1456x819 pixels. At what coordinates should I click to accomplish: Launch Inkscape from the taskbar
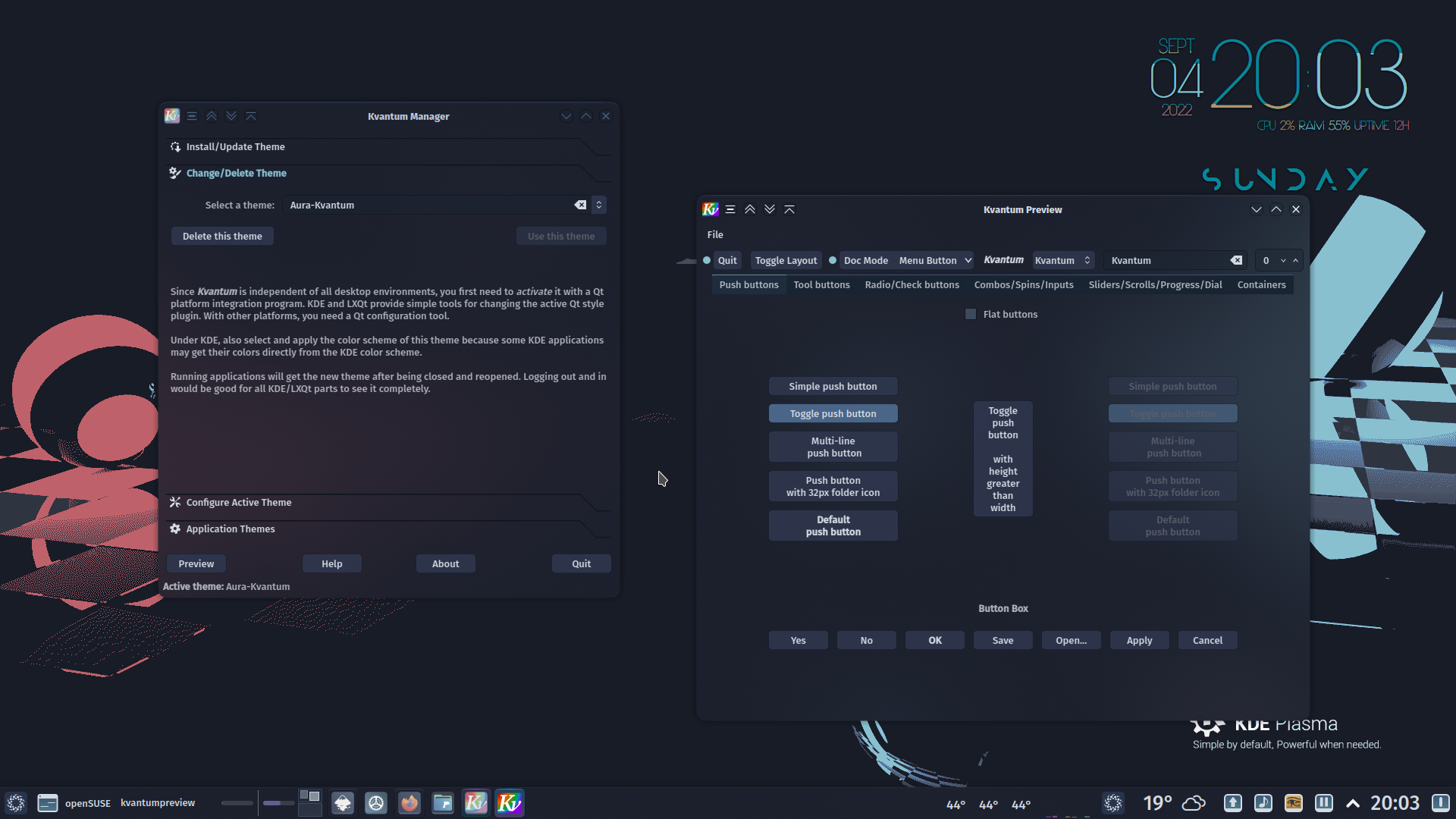[343, 803]
